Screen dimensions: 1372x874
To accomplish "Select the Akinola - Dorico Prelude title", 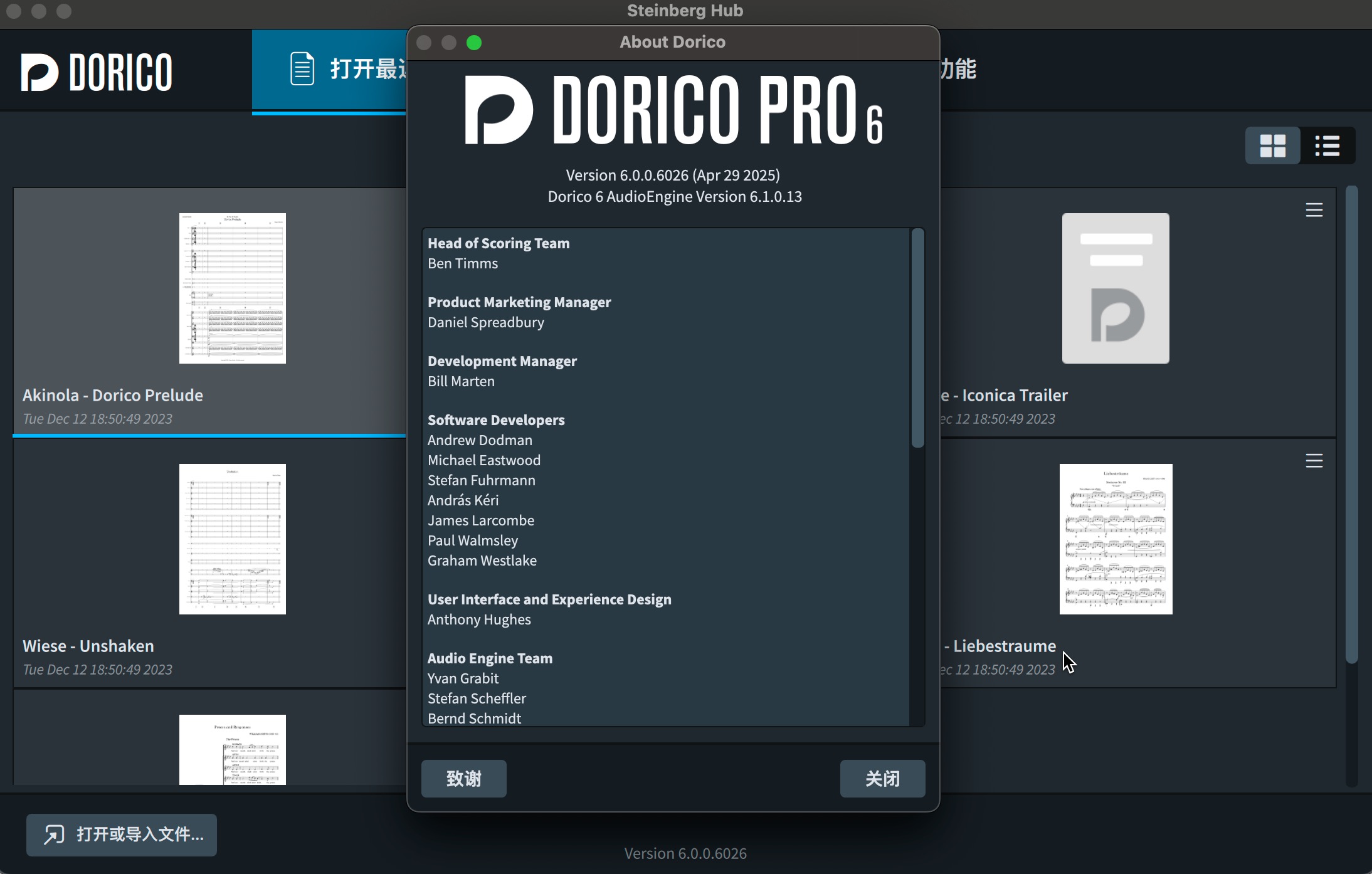I will point(113,396).
